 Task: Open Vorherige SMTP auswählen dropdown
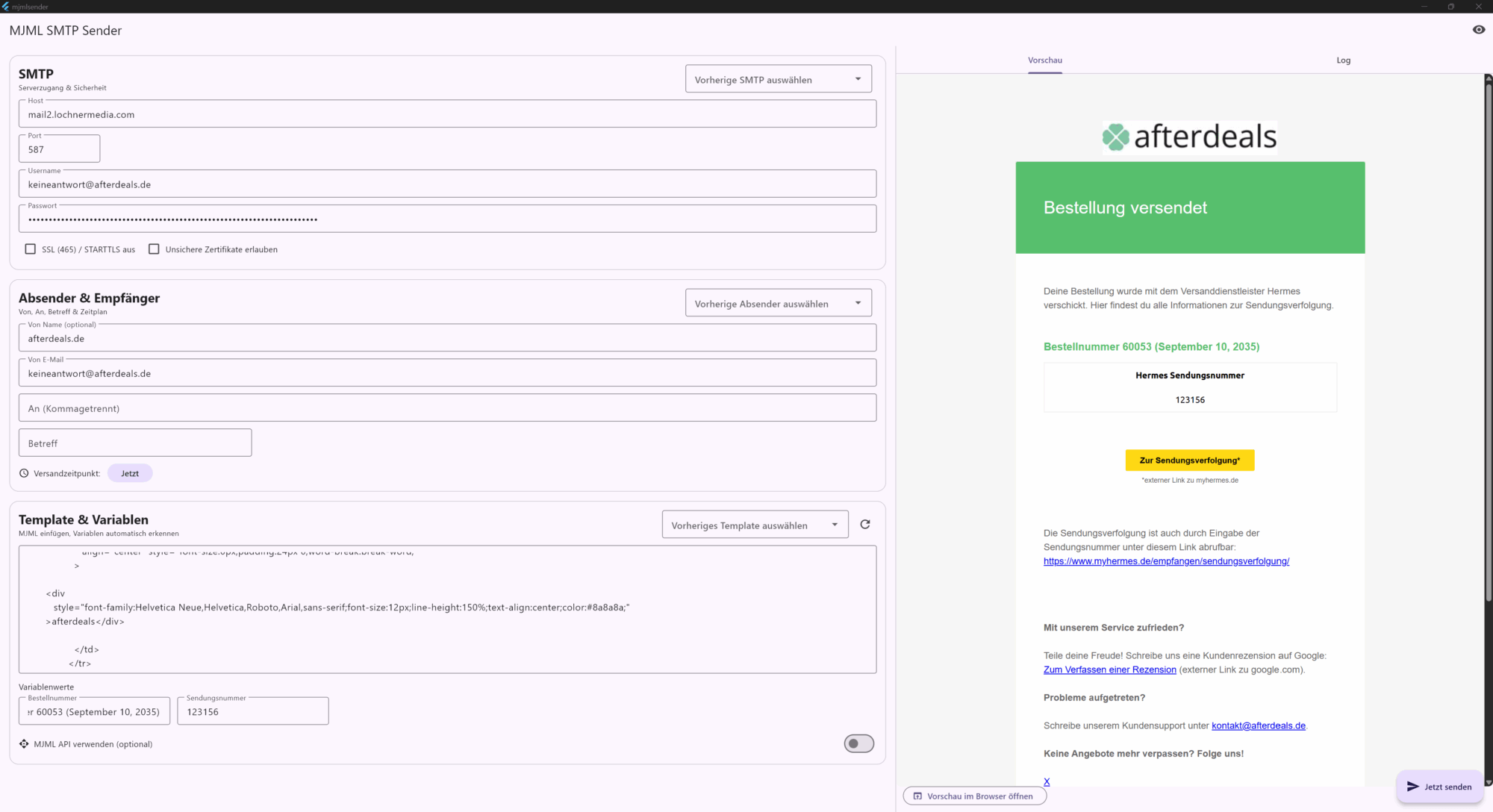coord(778,79)
